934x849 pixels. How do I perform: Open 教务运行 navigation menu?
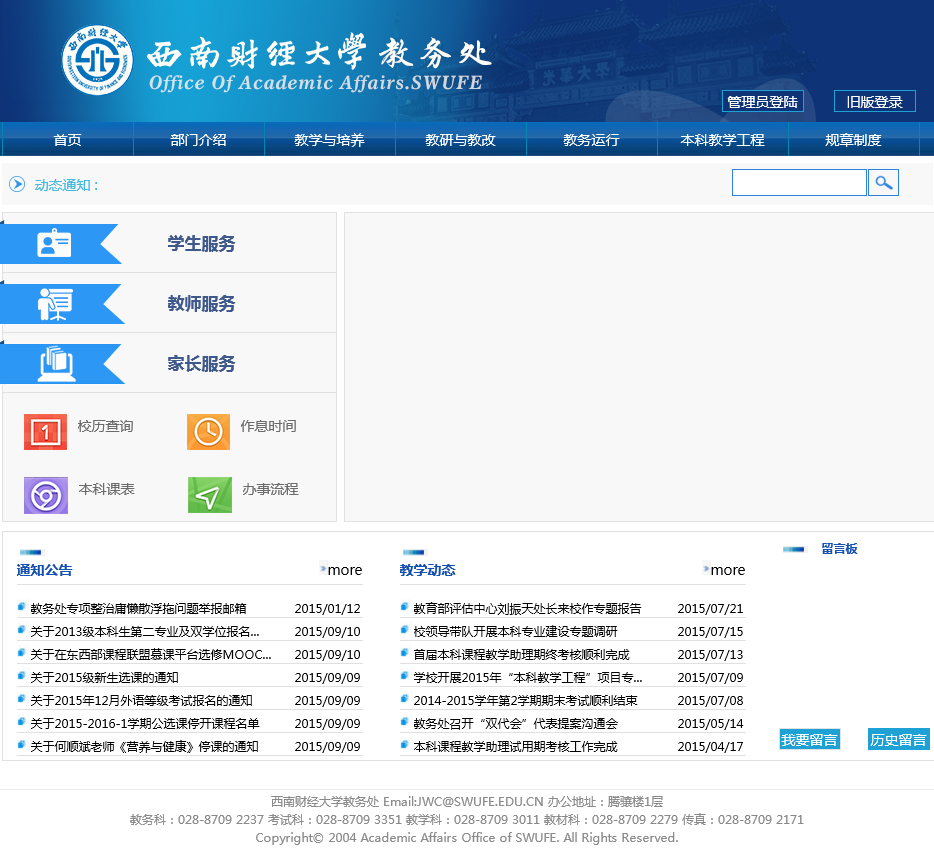[x=591, y=140]
